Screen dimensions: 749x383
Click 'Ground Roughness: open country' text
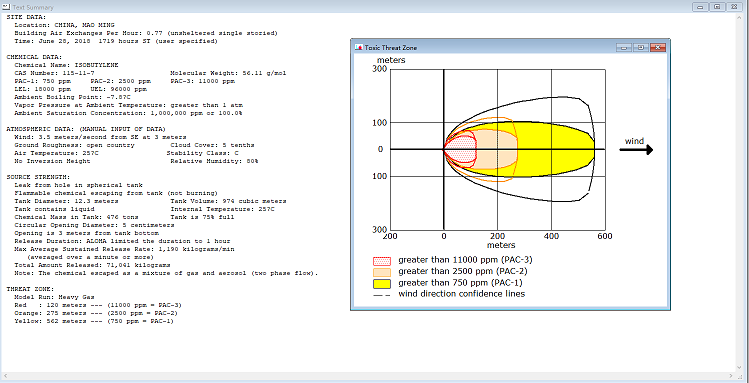[x=75, y=145]
